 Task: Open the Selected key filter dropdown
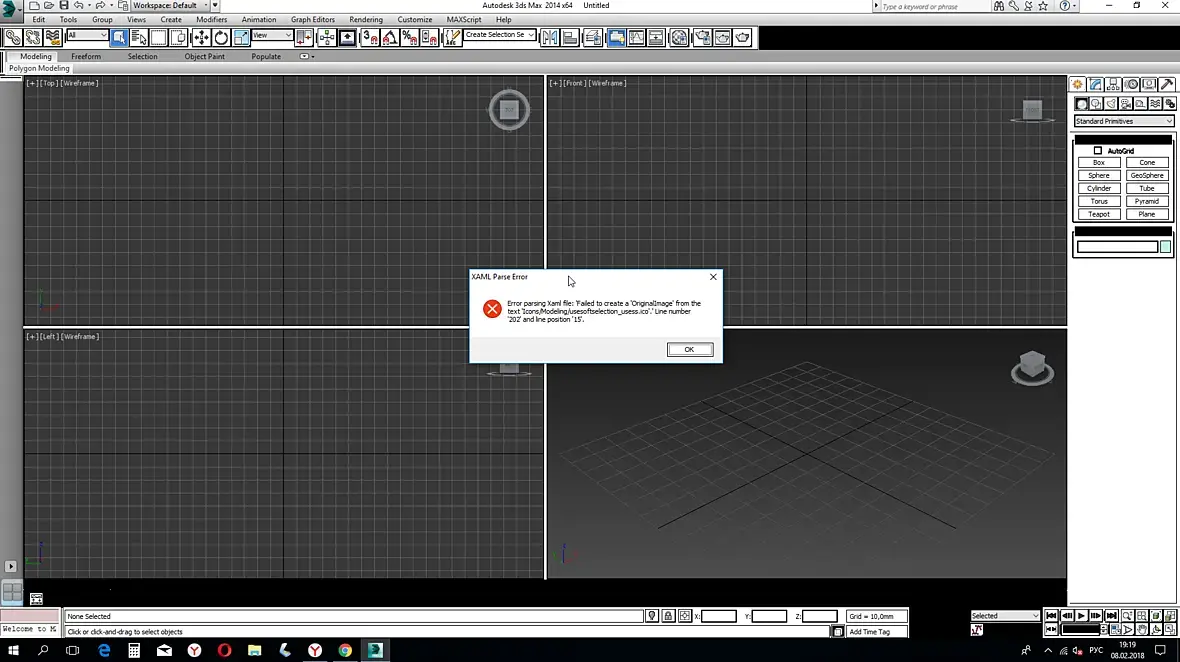[x=1005, y=615]
